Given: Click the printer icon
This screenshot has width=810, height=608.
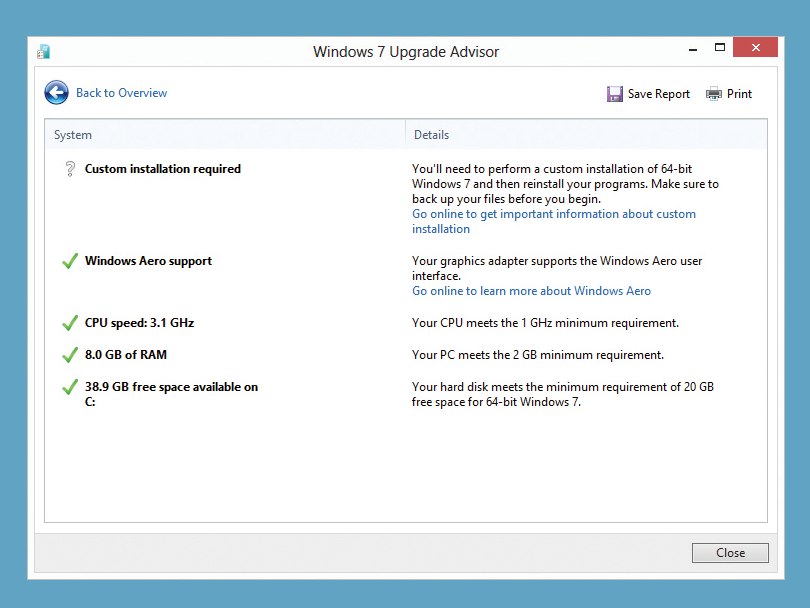Looking at the screenshot, I should click(x=714, y=94).
